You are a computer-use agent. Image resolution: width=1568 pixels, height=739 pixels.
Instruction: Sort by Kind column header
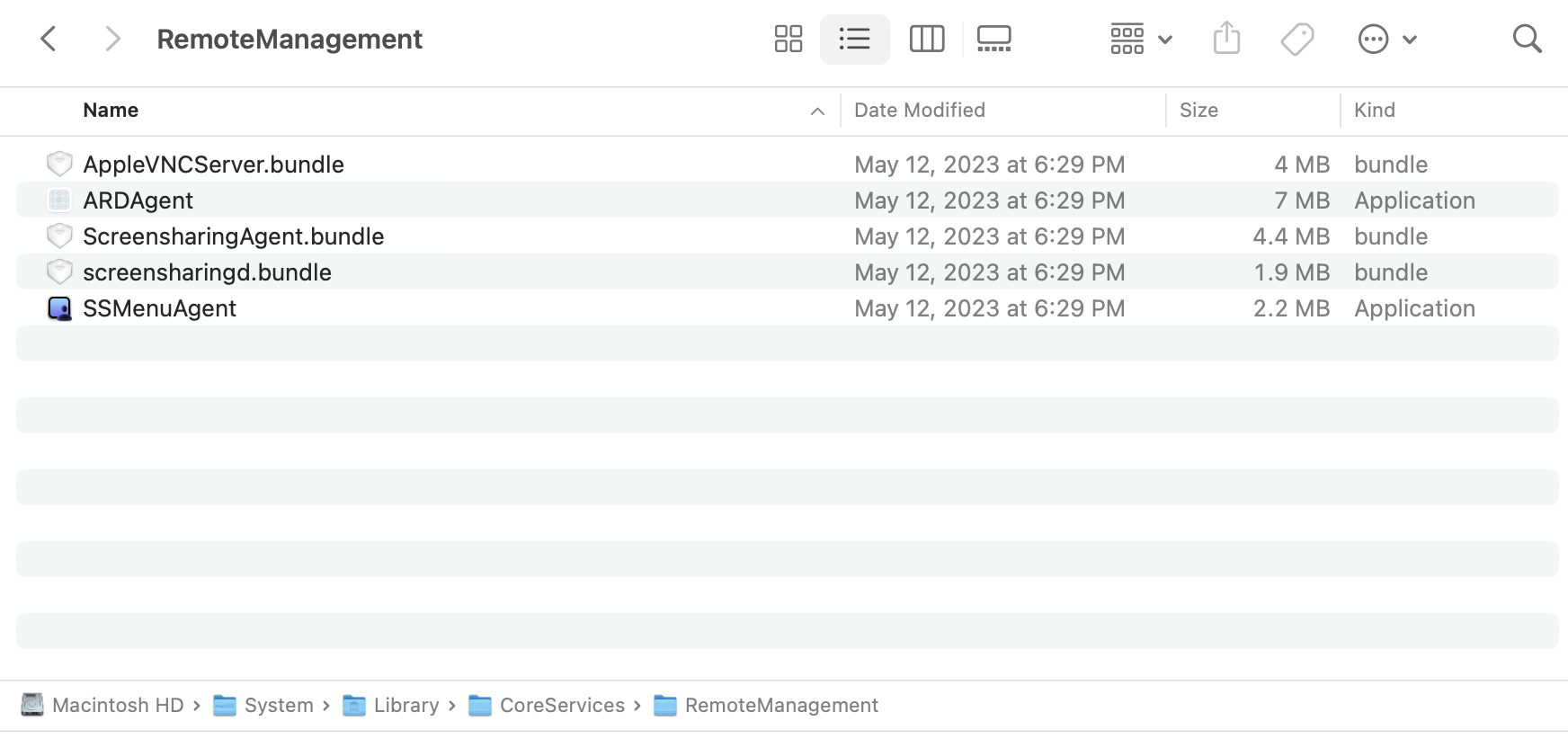click(x=1375, y=111)
